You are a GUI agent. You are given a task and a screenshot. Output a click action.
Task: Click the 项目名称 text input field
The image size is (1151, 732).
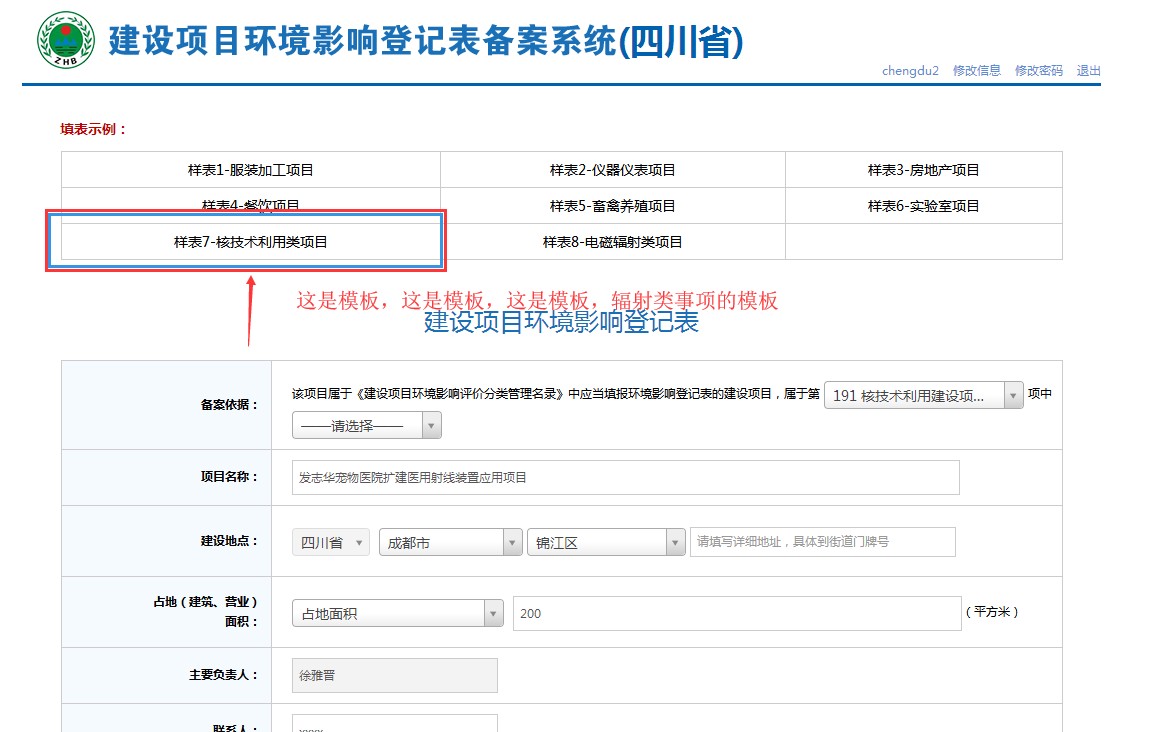coord(625,477)
